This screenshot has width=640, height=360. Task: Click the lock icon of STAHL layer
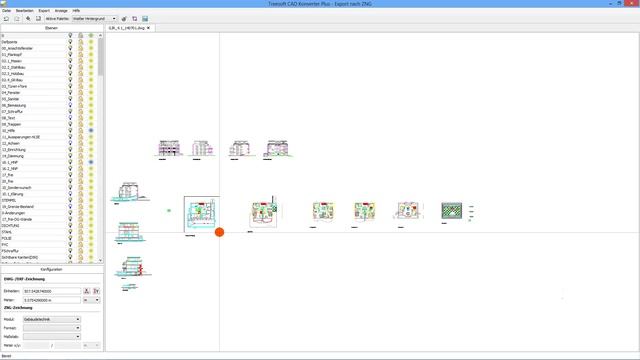(x=80, y=232)
